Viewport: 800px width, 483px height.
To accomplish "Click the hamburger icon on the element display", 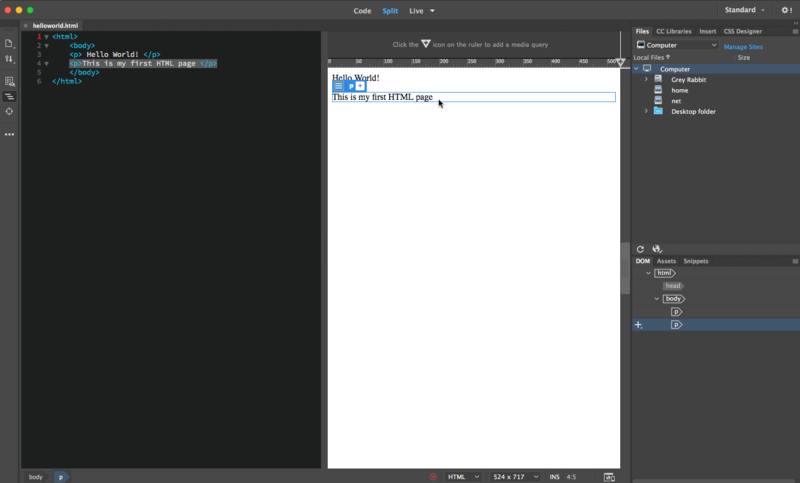I will pyautogui.click(x=338, y=86).
